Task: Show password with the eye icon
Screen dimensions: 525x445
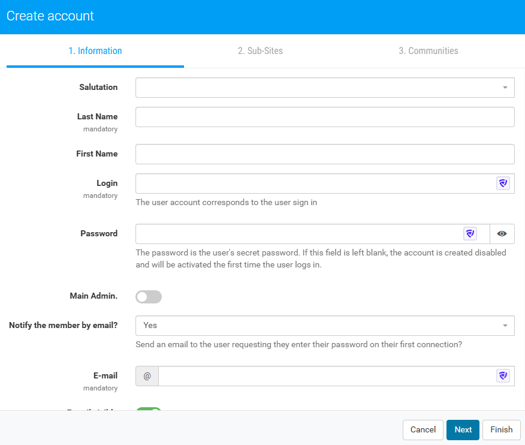Action: (x=502, y=234)
